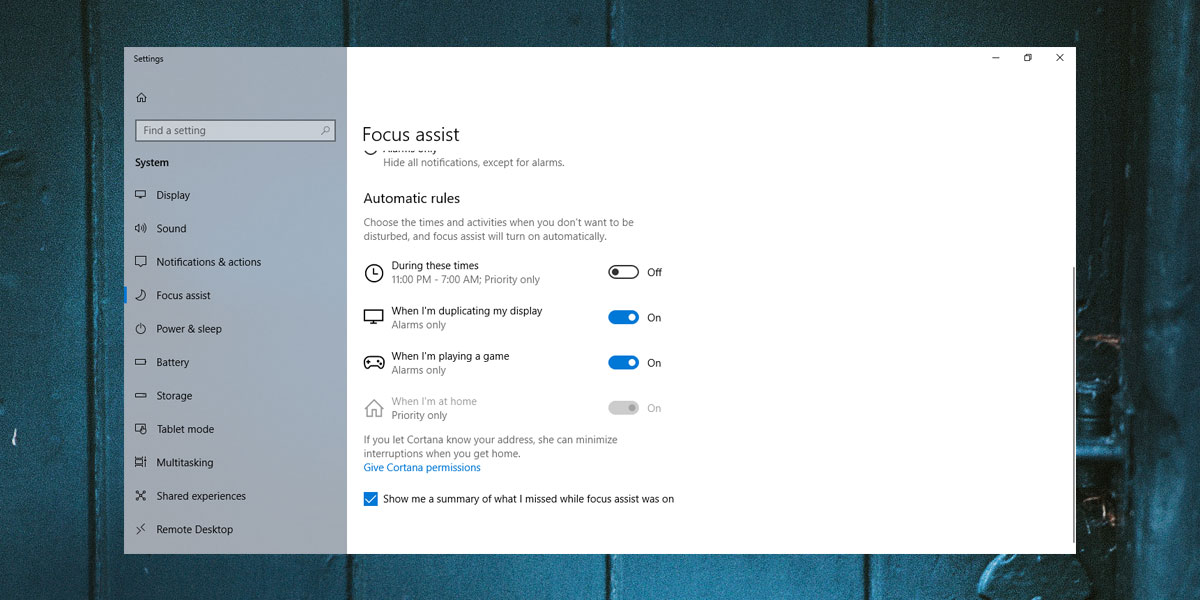1200x600 pixels.
Task: Select the Display monitor icon
Action: 140,195
